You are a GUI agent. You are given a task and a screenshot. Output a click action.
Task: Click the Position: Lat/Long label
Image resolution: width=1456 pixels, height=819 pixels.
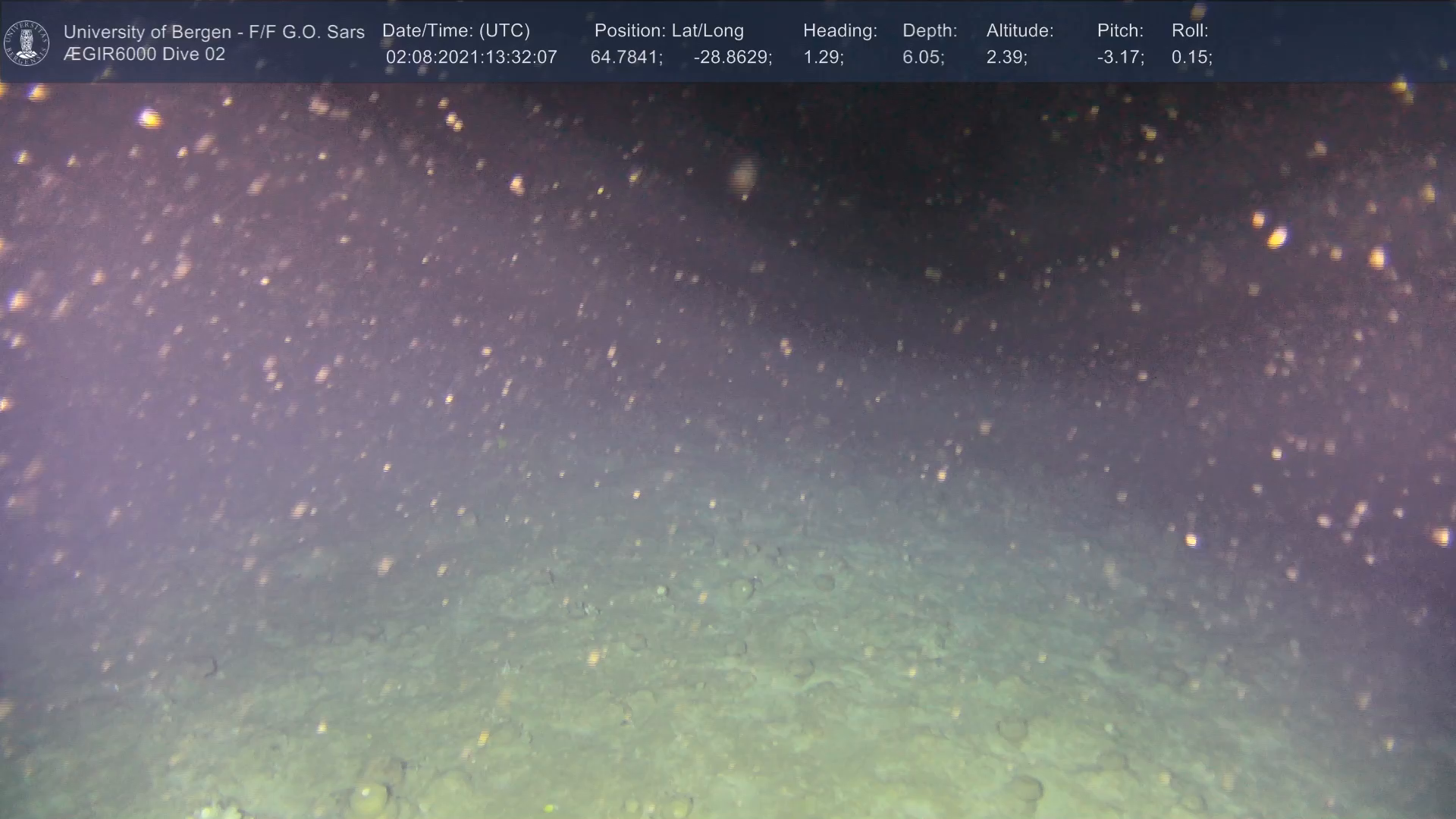click(x=668, y=30)
